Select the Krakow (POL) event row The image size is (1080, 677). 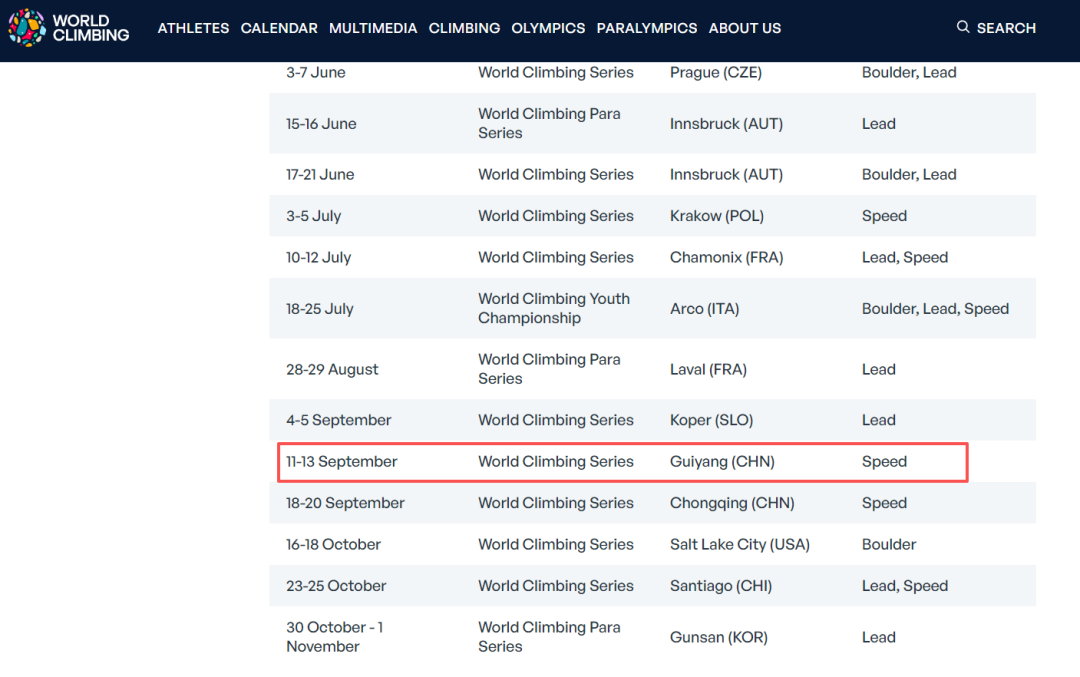(x=716, y=216)
